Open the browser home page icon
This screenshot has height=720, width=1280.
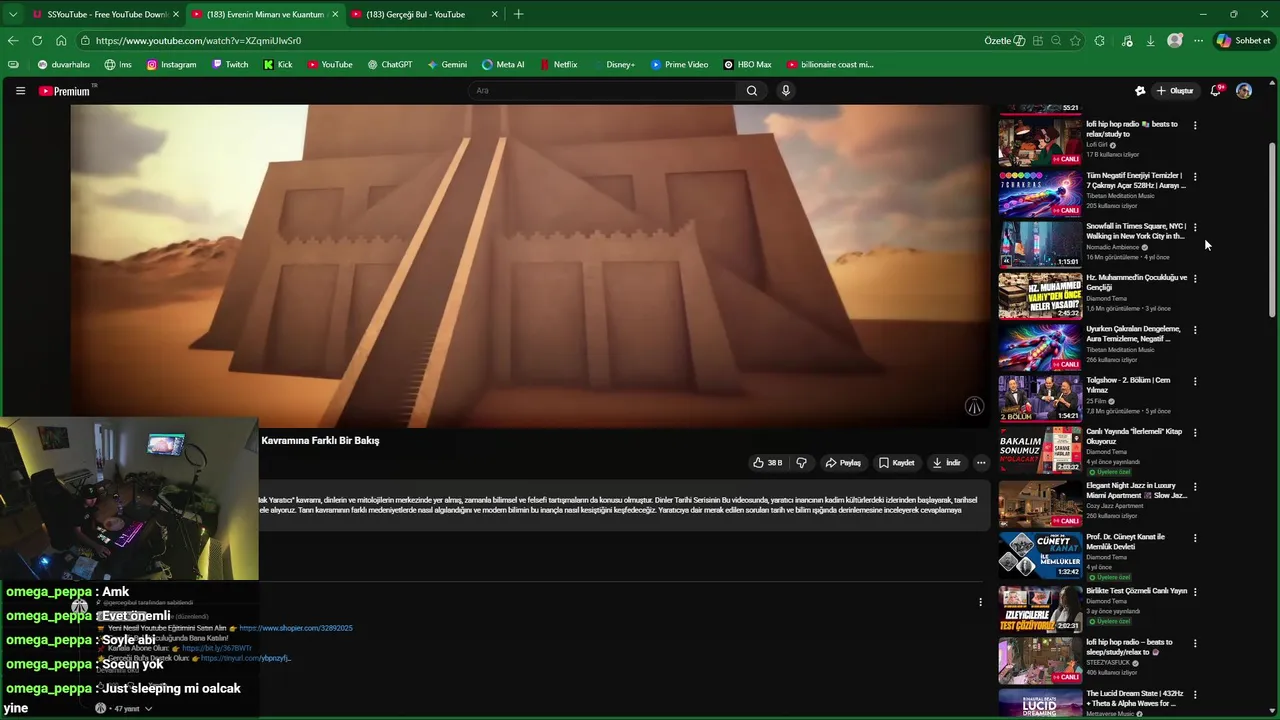[x=61, y=41]
